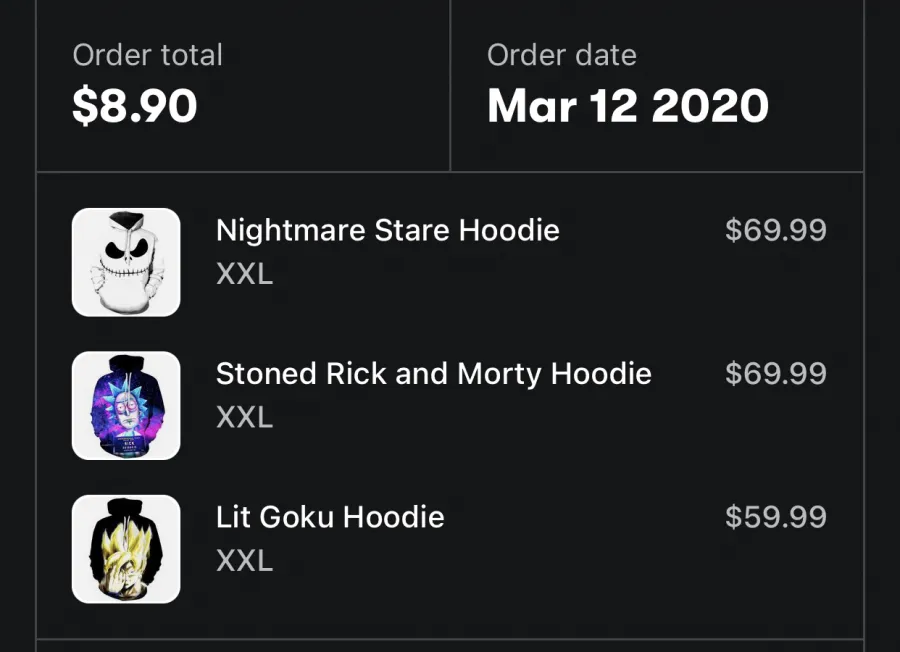
Task: Click the Lit Goku Hoodie $59.99 price
Action: click(775, 517)
